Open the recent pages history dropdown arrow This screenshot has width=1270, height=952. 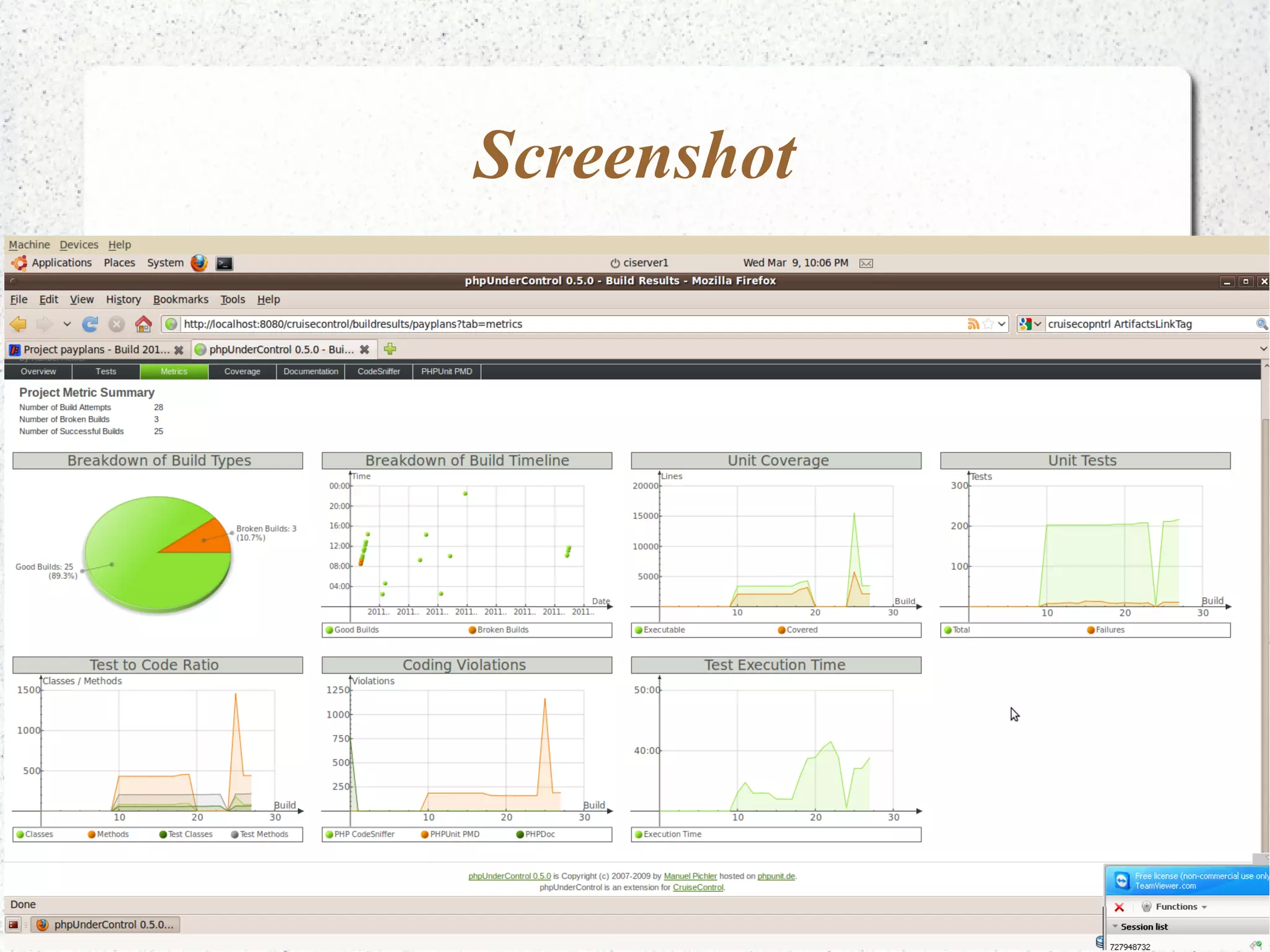click(x=67, y=324)
